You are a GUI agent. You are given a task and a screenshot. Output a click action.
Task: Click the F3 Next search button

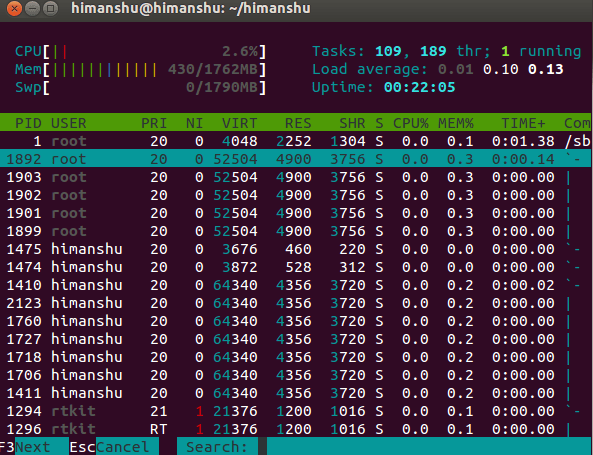coord(33,447)
